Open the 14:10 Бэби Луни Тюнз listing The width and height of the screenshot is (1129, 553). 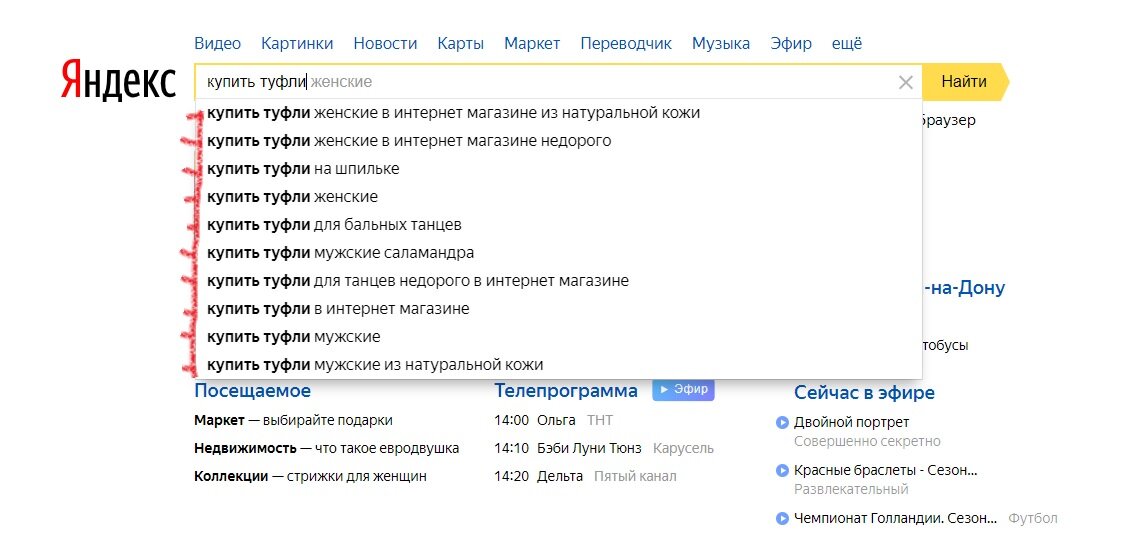pos(604,449)
